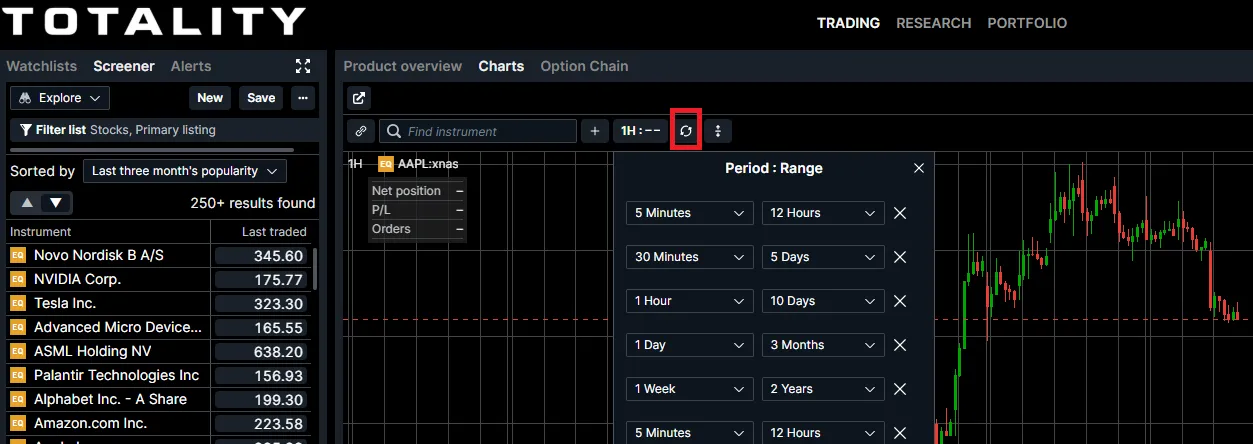Add a new chart with plus icon
This screenshot has height=444, width=1253.
[595, 131]
